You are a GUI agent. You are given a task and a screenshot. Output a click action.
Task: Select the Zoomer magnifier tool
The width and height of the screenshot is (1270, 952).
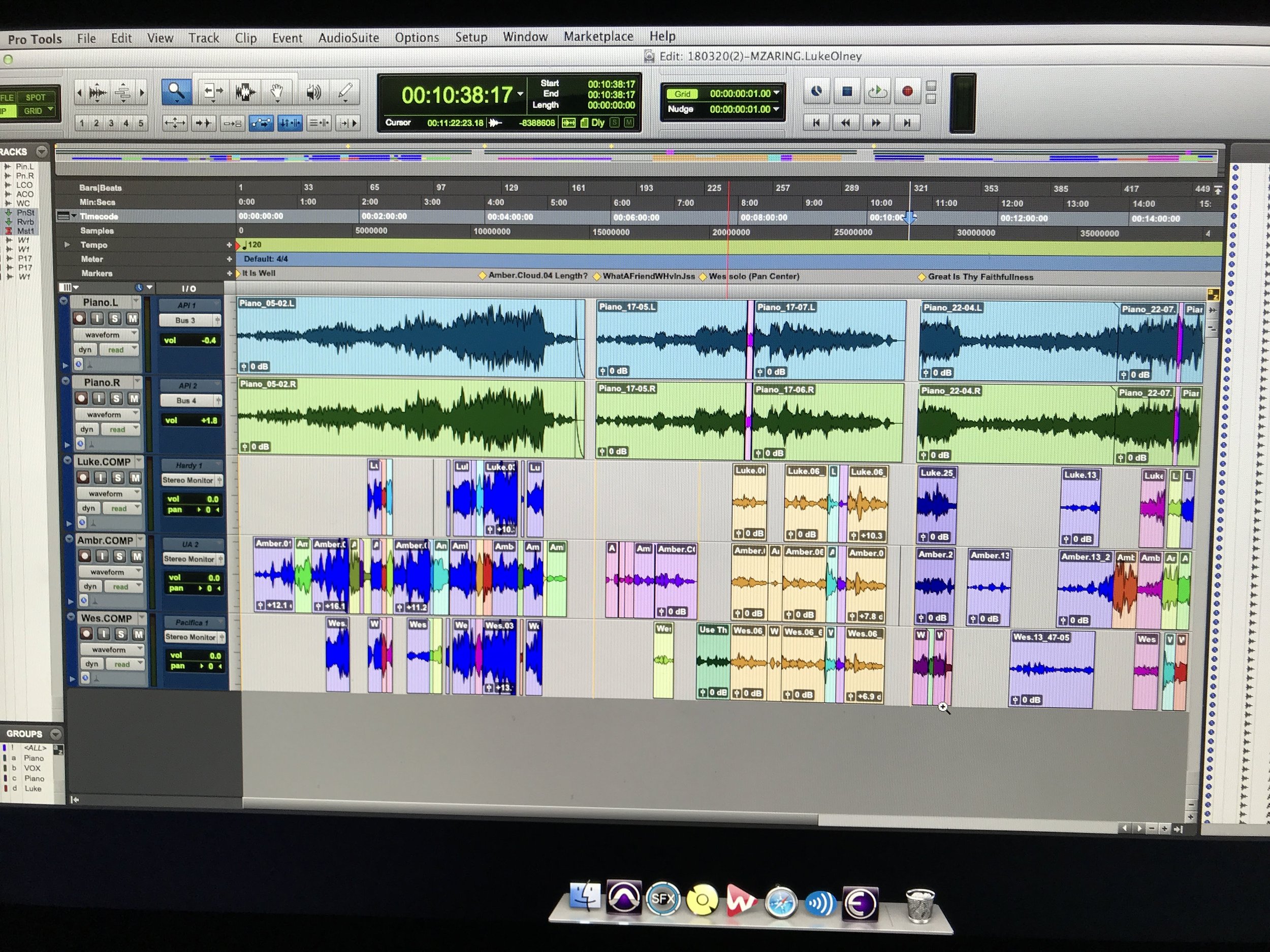coord(176,92)
